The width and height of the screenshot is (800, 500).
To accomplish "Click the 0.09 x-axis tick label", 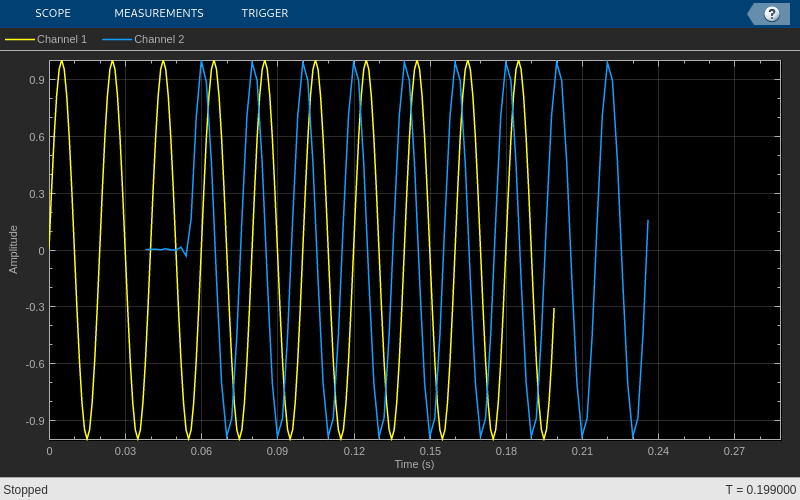I will (x=278, y=451).
